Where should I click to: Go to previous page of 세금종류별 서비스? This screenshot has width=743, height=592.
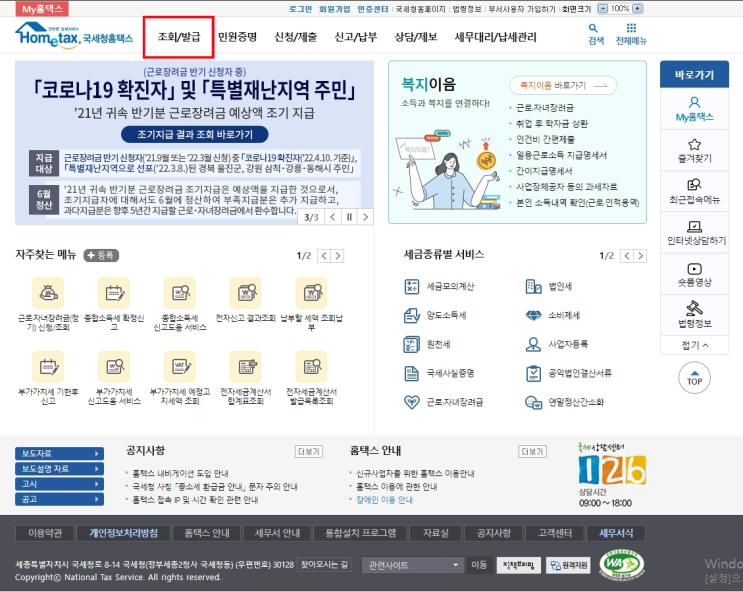pos(627,256)
